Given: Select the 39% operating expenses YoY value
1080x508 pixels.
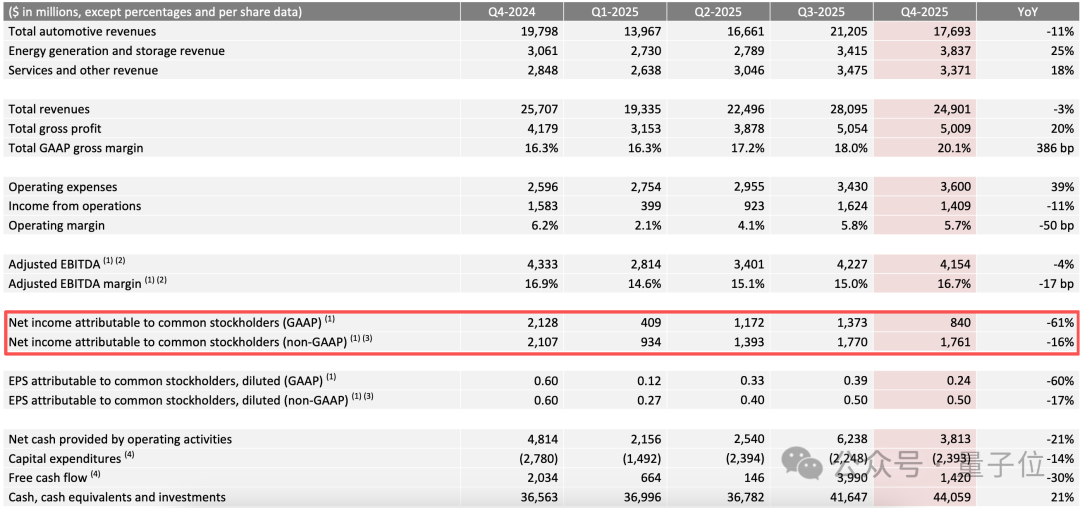Looking at the screenshot, I should 1061,187.
